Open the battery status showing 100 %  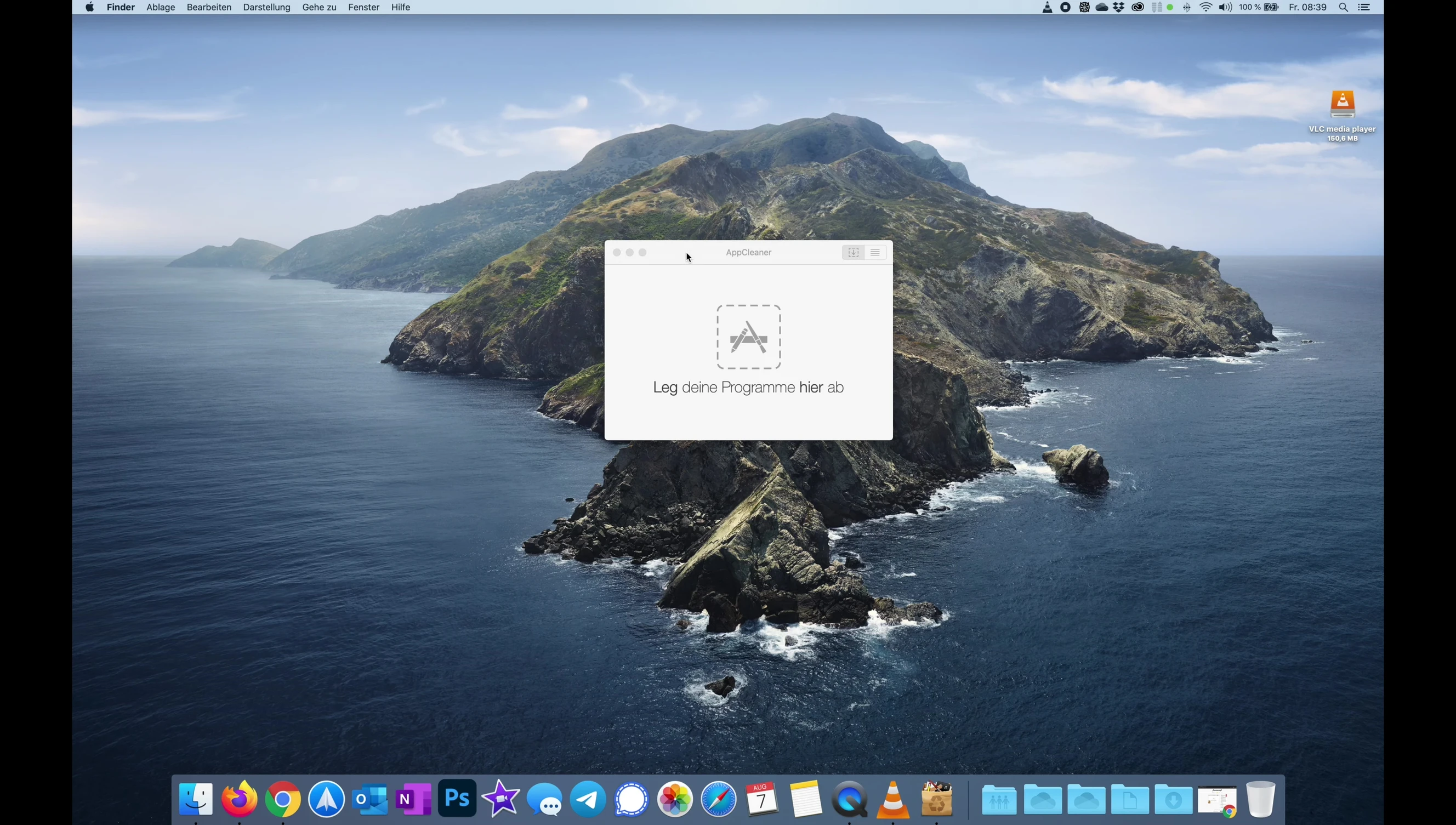[x=1258, y=7]
